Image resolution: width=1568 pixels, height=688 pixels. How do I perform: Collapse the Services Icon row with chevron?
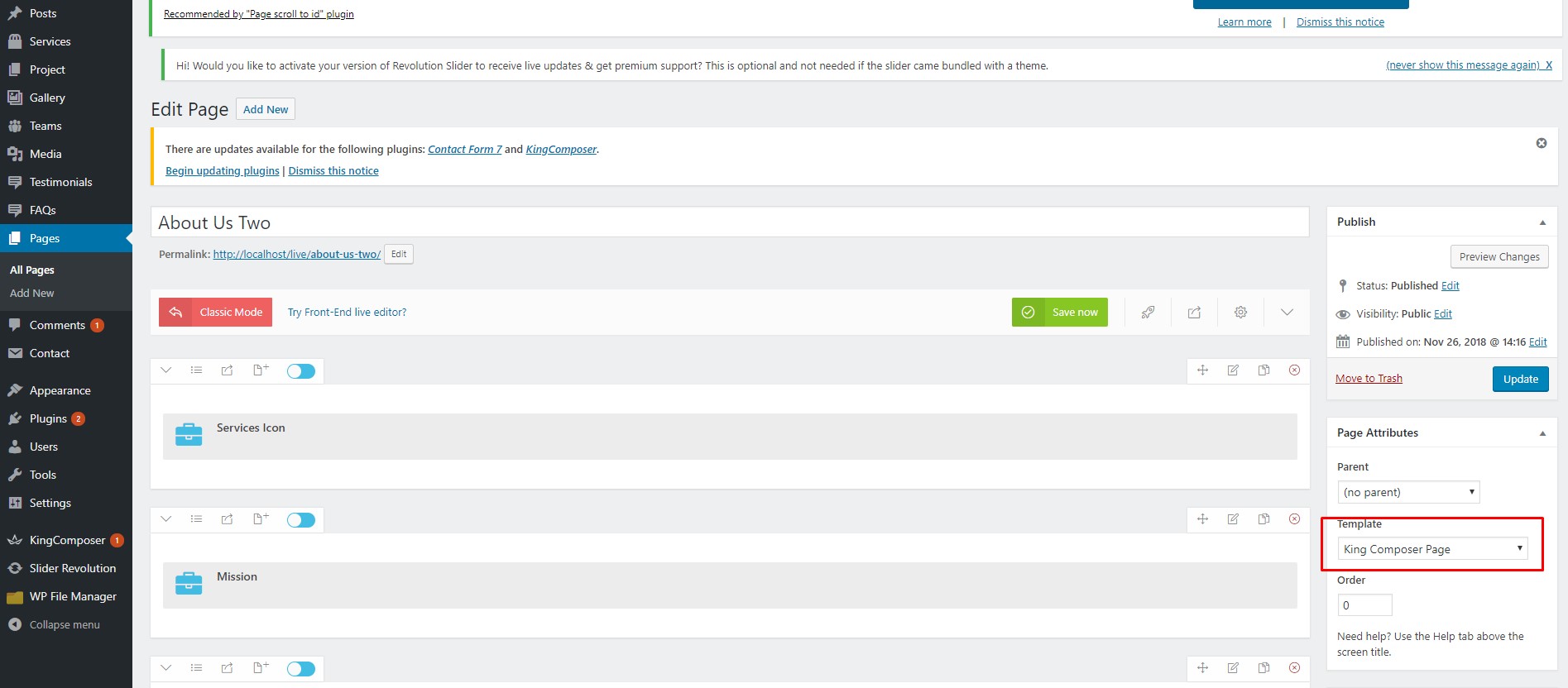click(166, 370)
